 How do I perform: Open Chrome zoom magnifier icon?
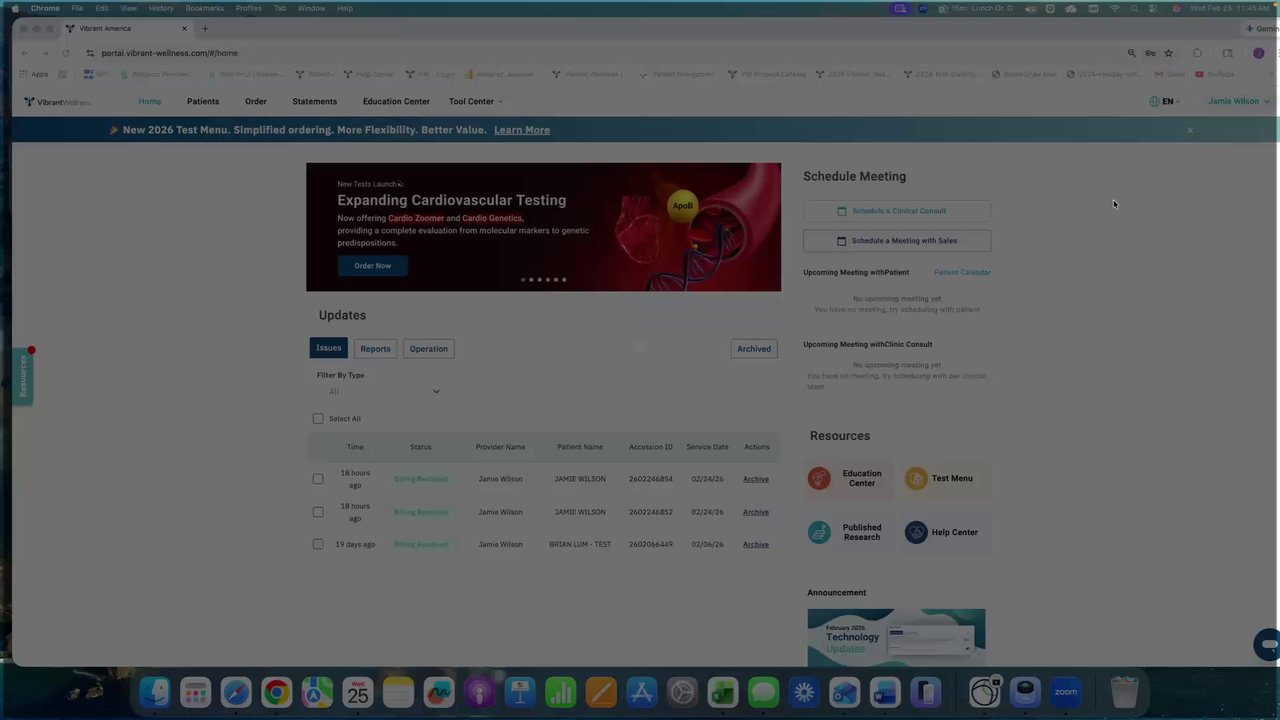click(x=1132, y=53)
